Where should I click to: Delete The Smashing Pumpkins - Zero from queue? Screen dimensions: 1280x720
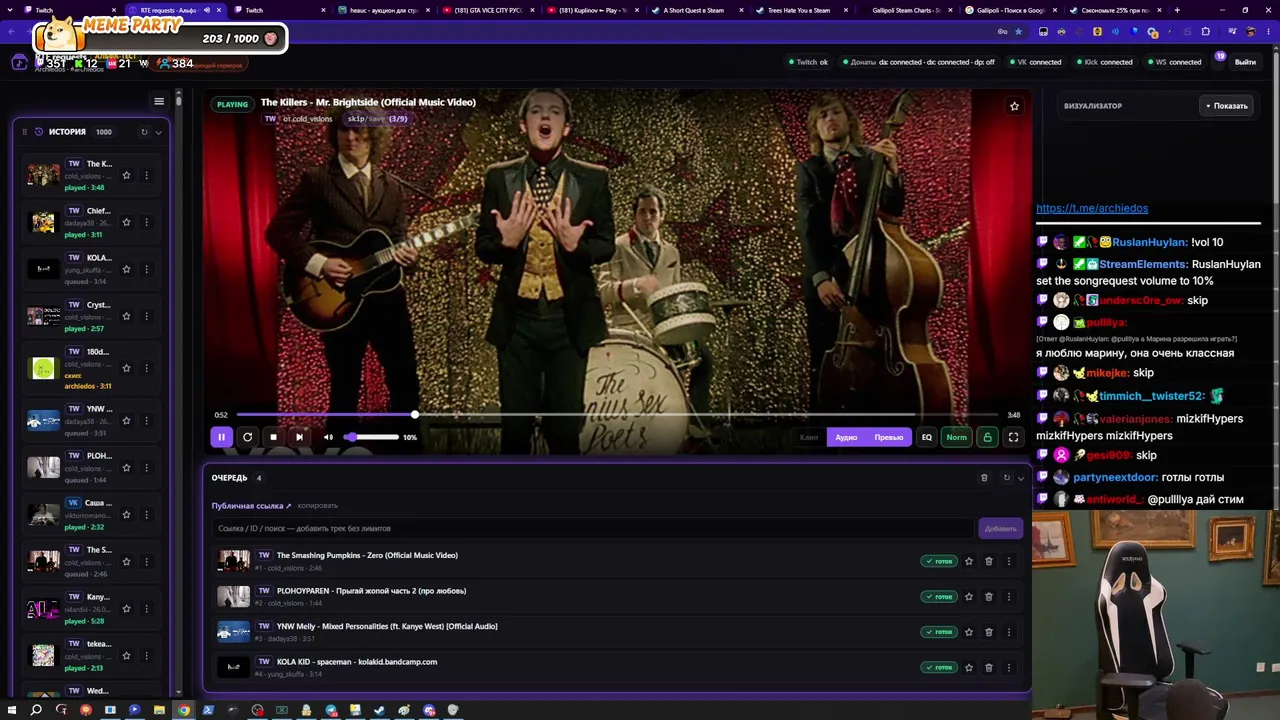tap(989, 561)
